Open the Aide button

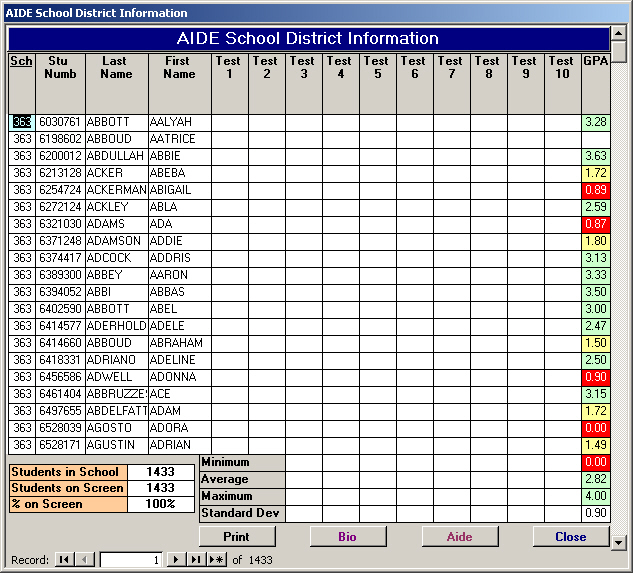pyautogui.click(x=459, y=537)
